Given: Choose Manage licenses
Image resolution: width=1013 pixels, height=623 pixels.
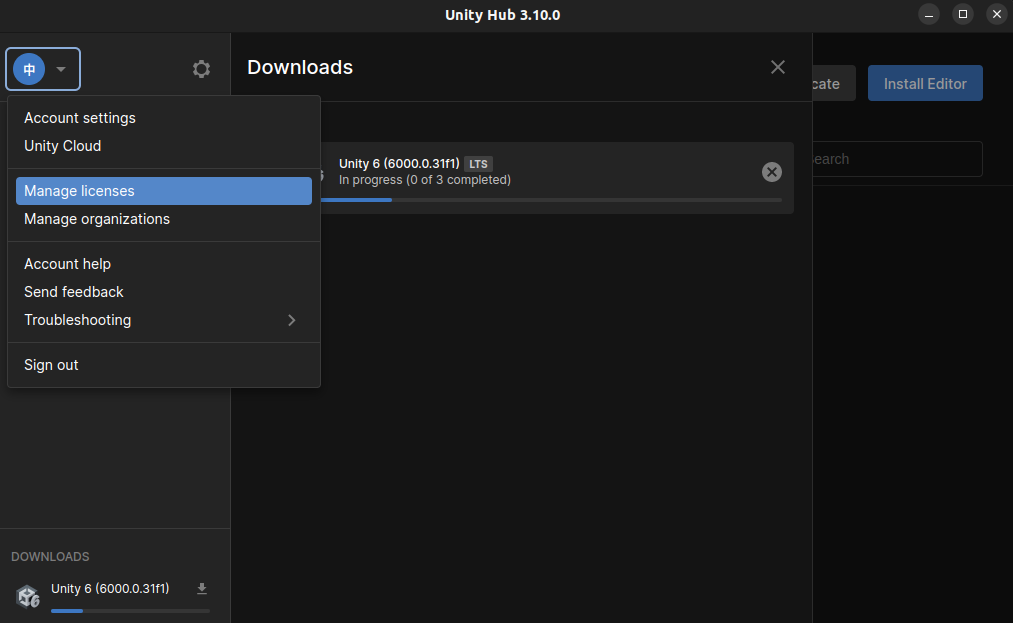Looking at the screenshot, I should coord(79,191).
